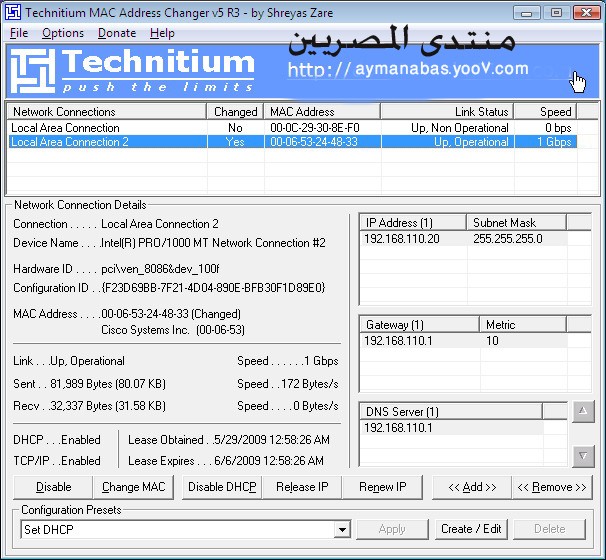Expand the Configuration Presets dropdown arrow
Image resolution: width=606 pixels, height=560 pixels.
tap(342, 529)
